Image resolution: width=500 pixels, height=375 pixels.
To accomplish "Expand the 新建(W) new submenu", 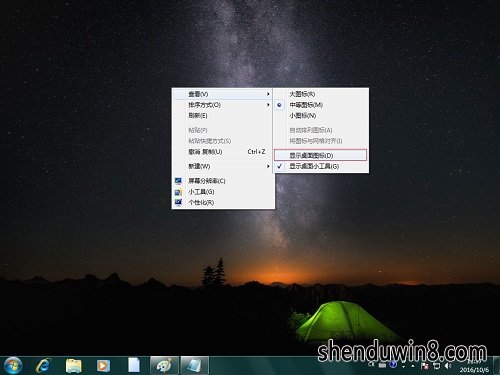I will (x=223, y=166).
